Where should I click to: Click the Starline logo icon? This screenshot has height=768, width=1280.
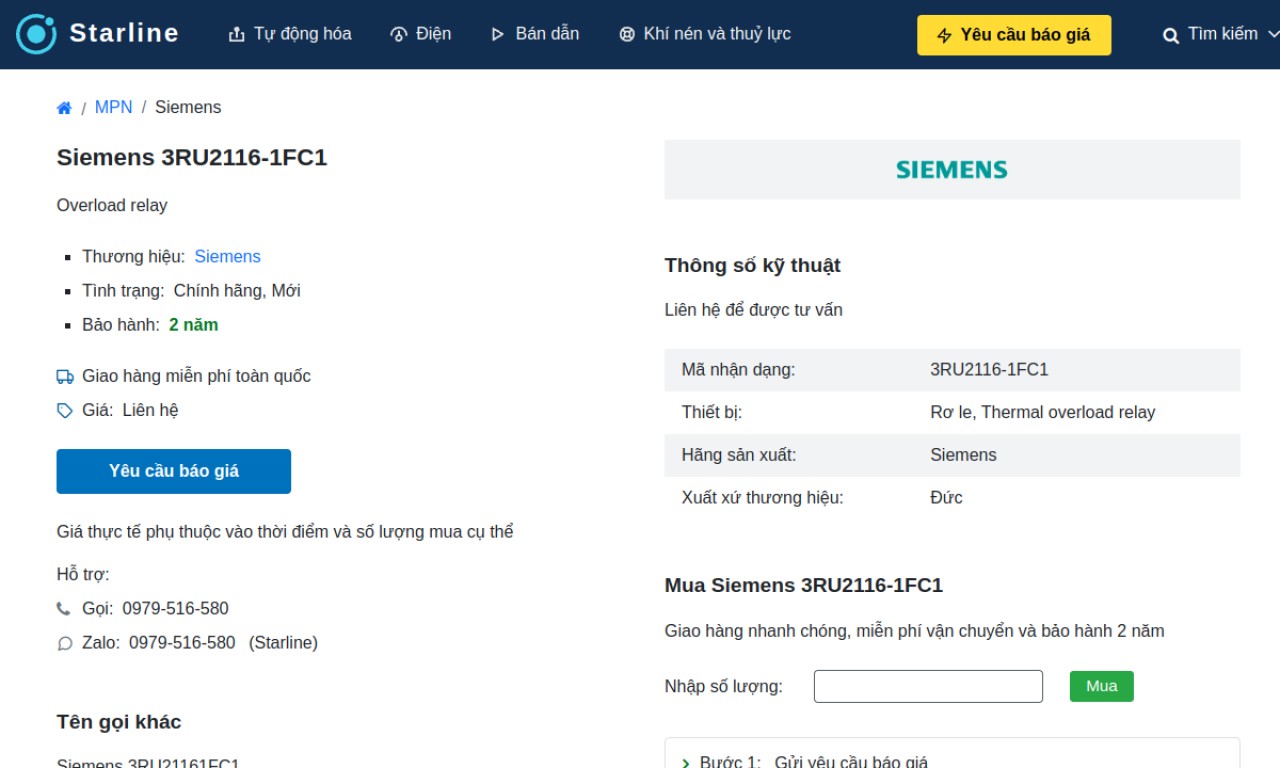(x=37, y=34)
